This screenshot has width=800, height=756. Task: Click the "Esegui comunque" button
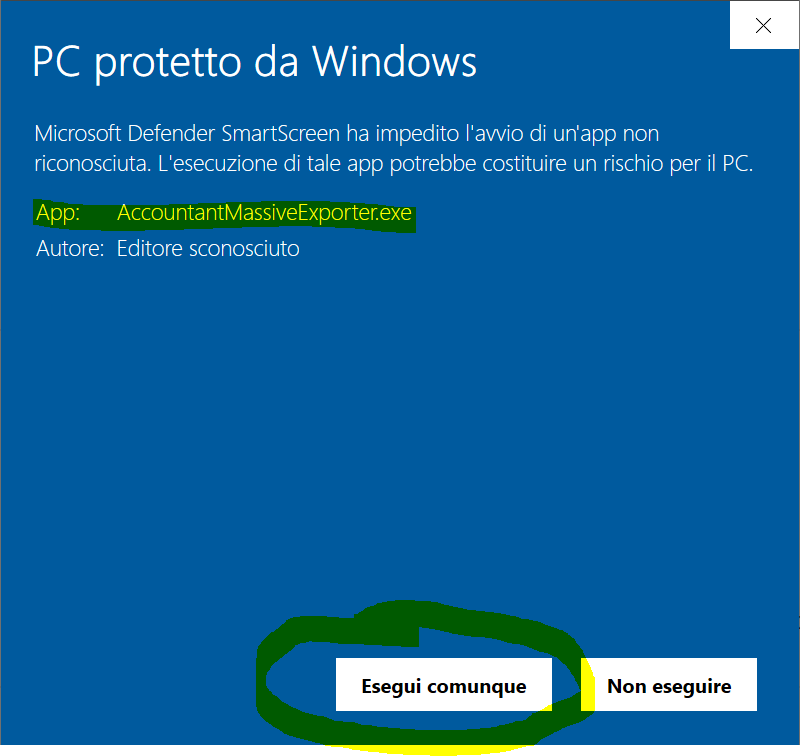(443, 685)
